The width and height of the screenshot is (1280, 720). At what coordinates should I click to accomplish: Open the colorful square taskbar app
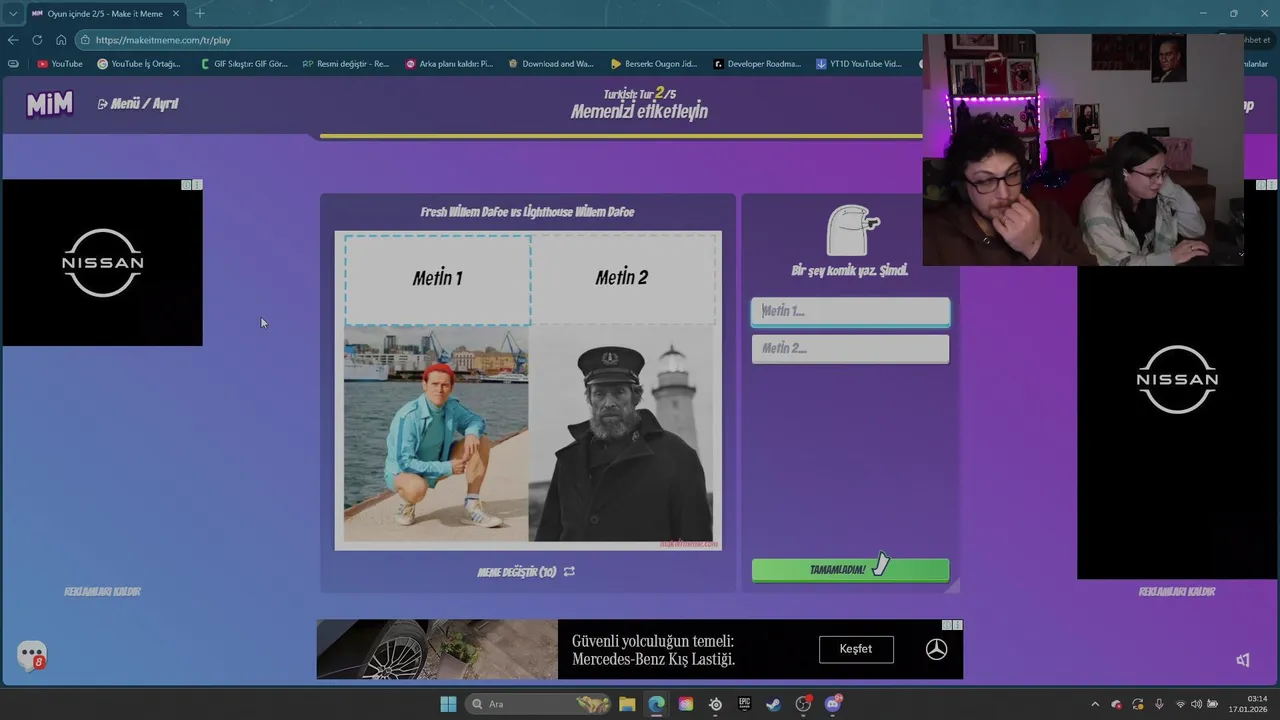685,704
